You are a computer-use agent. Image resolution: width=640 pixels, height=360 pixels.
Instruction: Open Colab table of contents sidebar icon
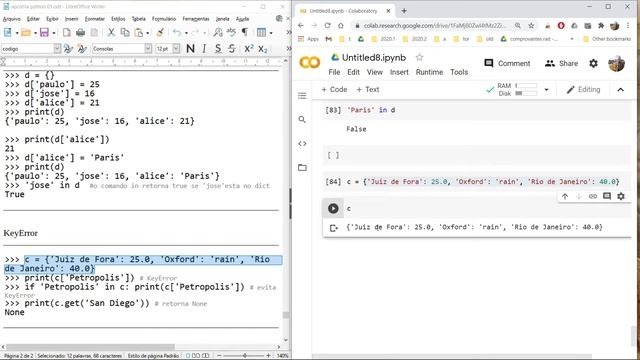click(x=302, y=96)
